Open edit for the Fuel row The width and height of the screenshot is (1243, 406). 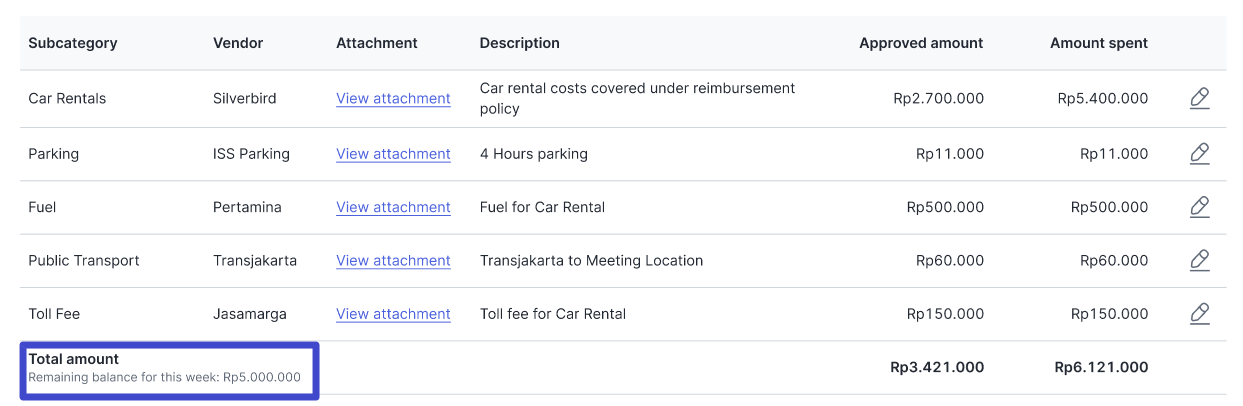(x=1199, y=207)
